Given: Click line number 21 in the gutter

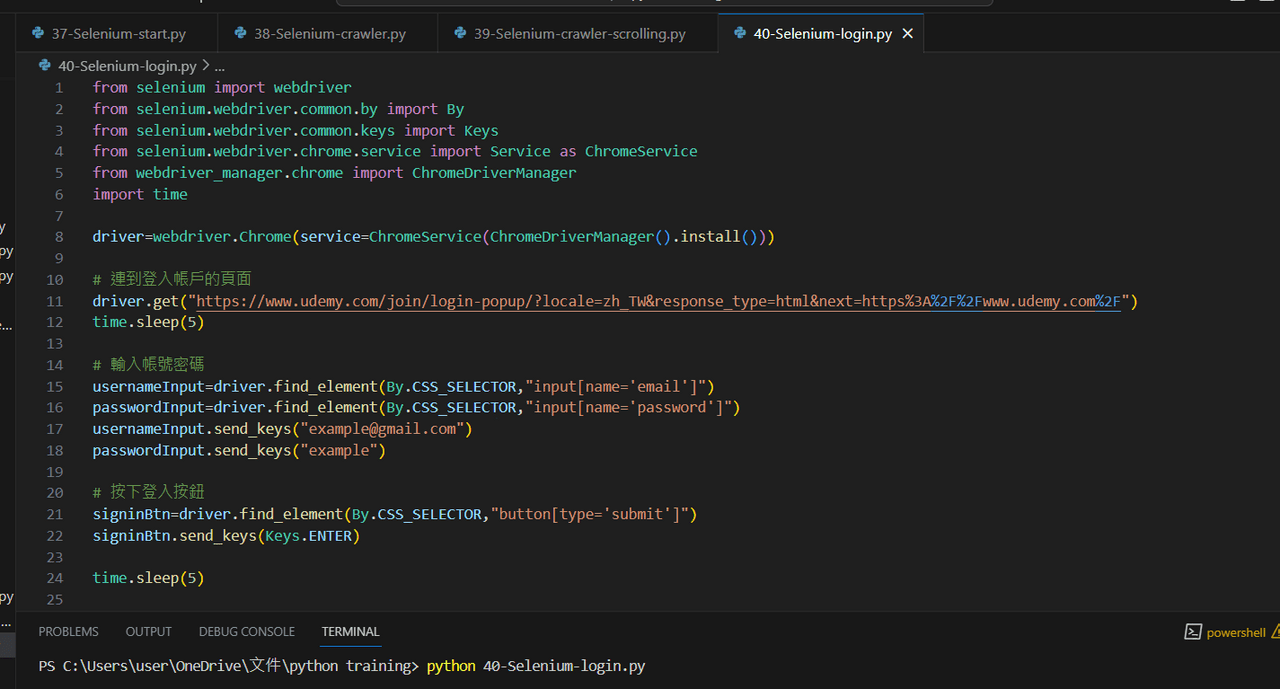Looking at the screenshot, I should [54, 514].
